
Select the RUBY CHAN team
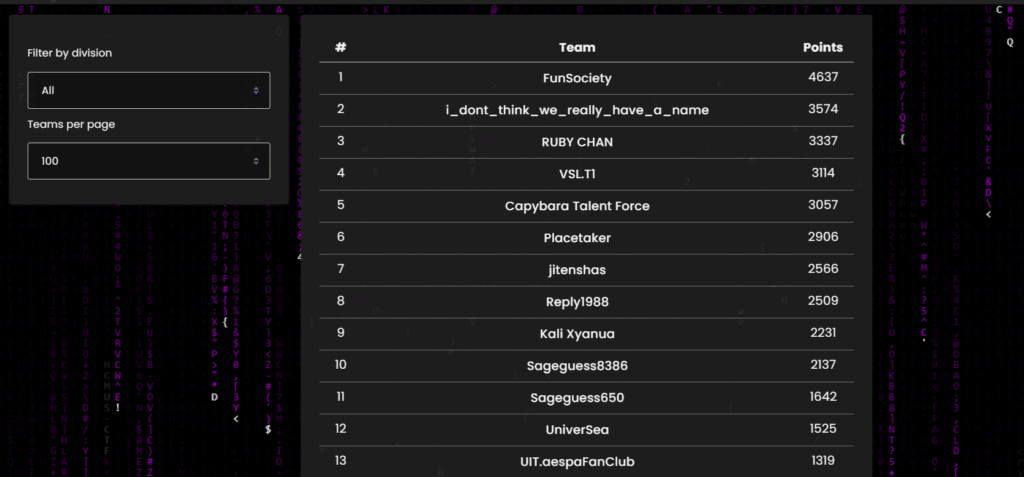pos(577,141)
